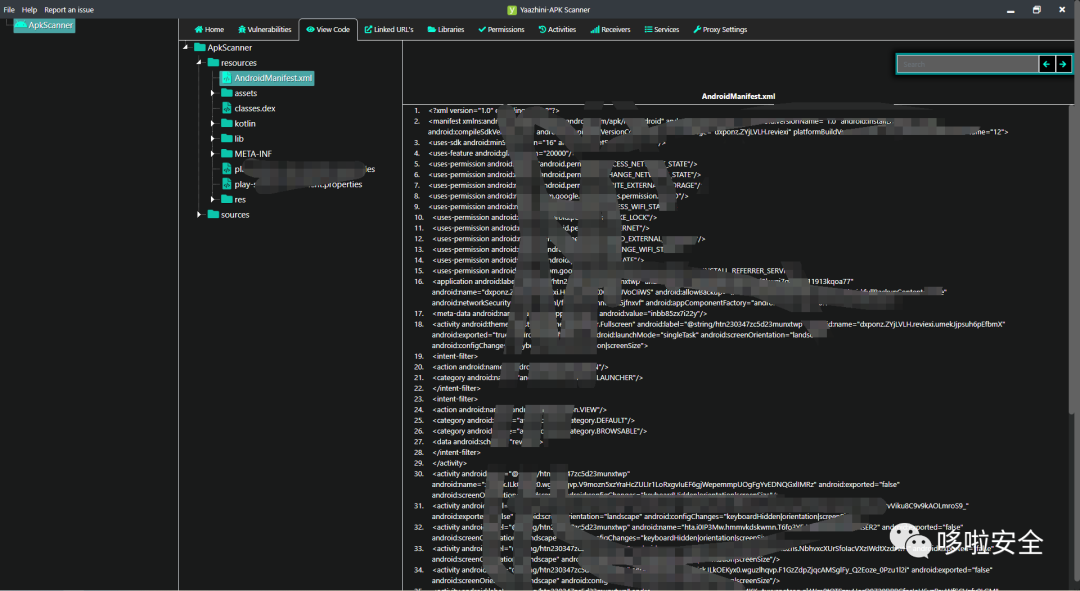Image resolution: width=1080 pixels, height=591 pixels.
Task: Switch to the Permissions tab
Action: pyautogui.click(x=501, y=30)
